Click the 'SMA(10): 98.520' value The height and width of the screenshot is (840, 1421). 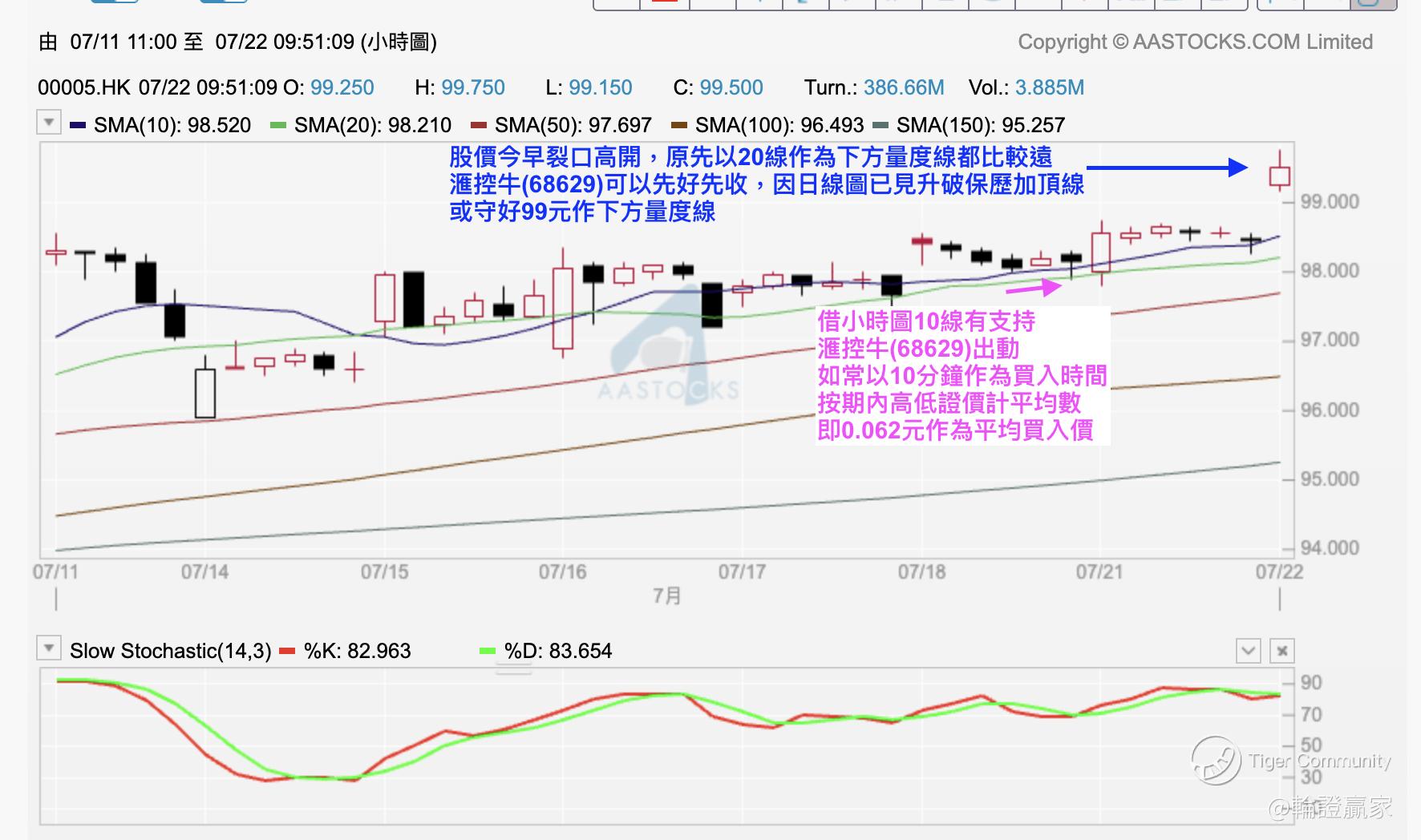(x=172, y=126)
